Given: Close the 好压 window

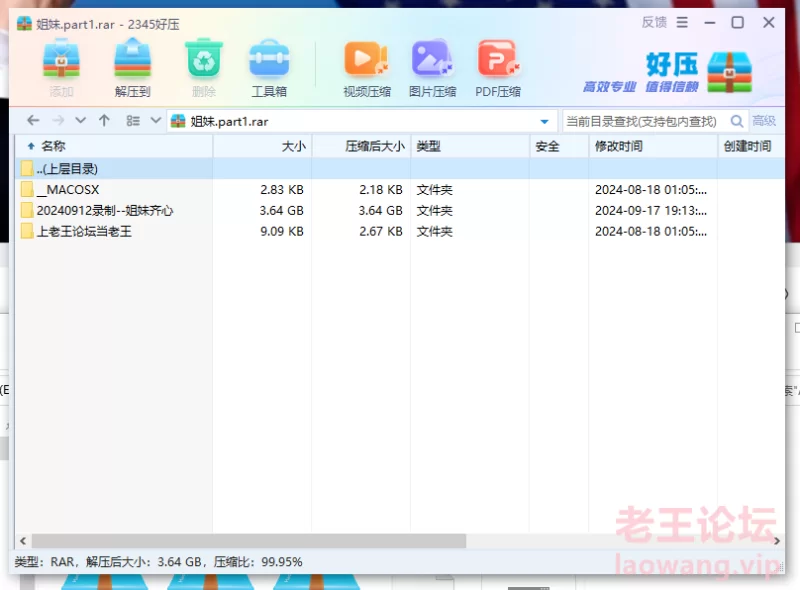Looking at the screenshot, I should pos(769,22).
